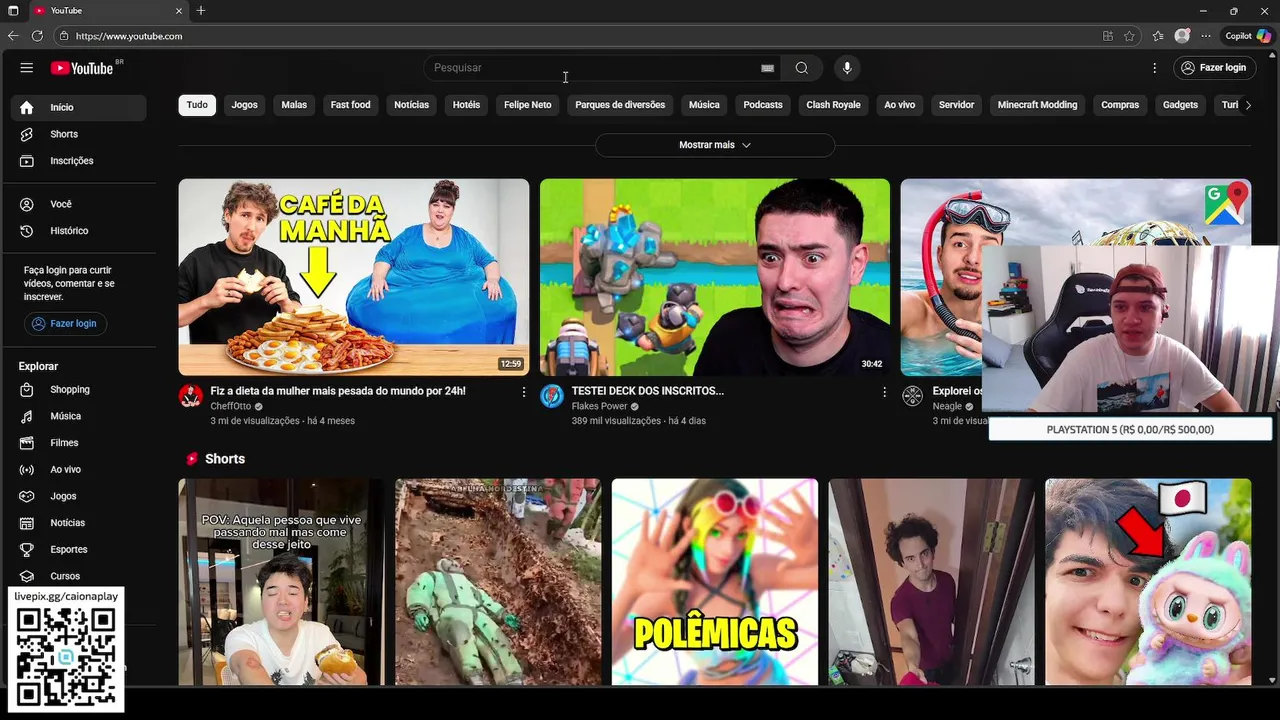Open Você in the sidebar
This screenshot has width=1280, height=720.
(78, 204)
